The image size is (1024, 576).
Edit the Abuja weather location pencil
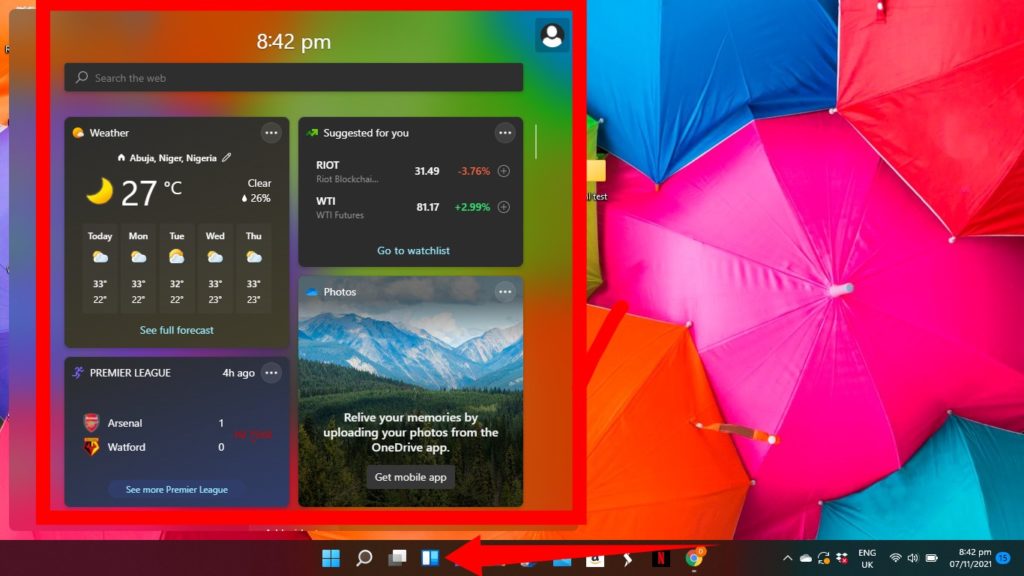[227, 157]
